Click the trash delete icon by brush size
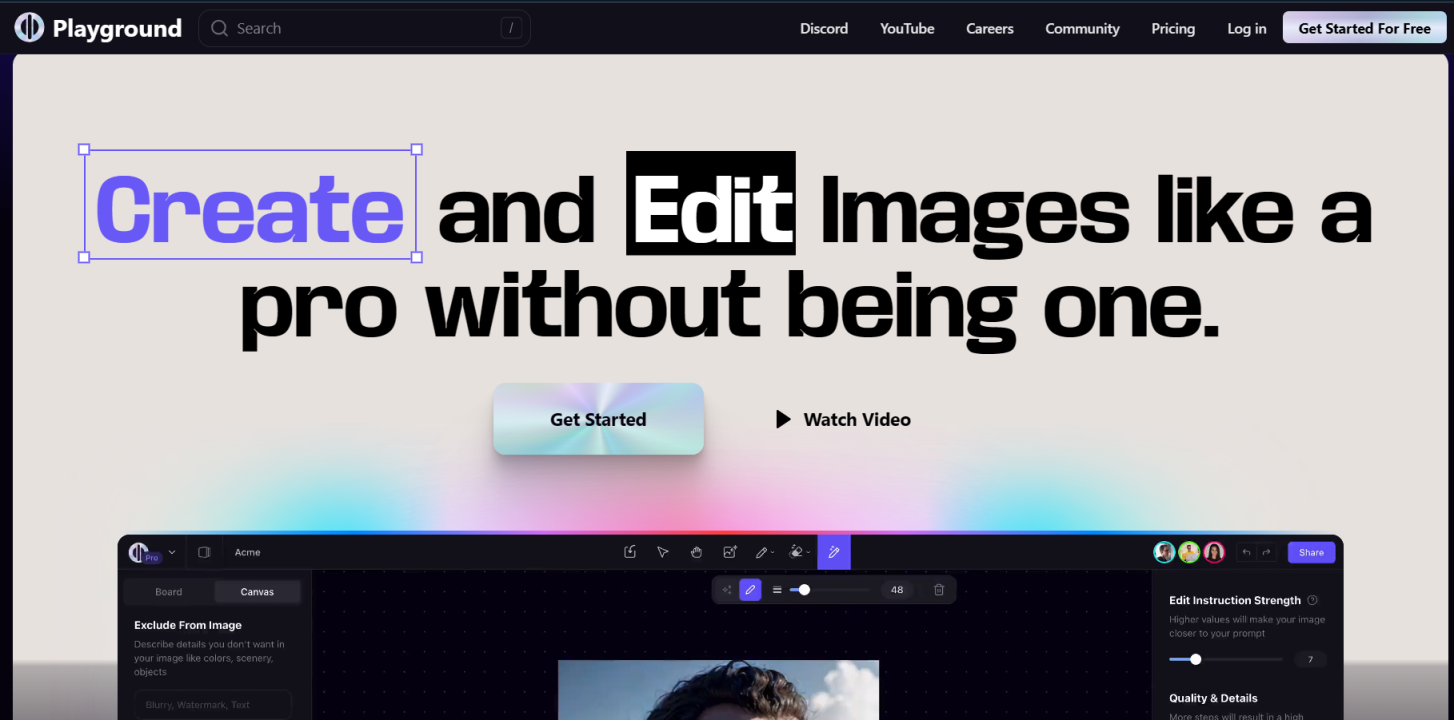Image resolution: width=1454 pixels, height=720 pixels. tap(939, 590)
